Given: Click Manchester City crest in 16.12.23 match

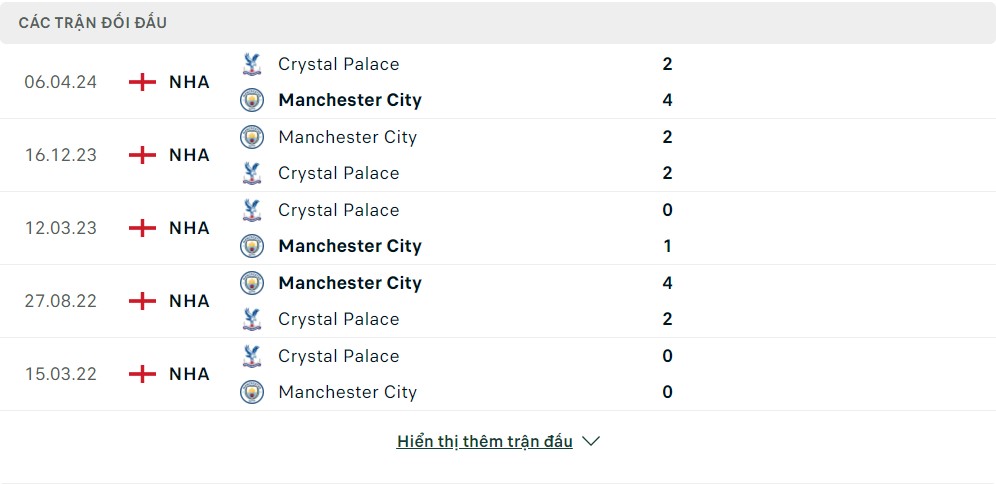Looking at the screenshot, I should 252,137.
